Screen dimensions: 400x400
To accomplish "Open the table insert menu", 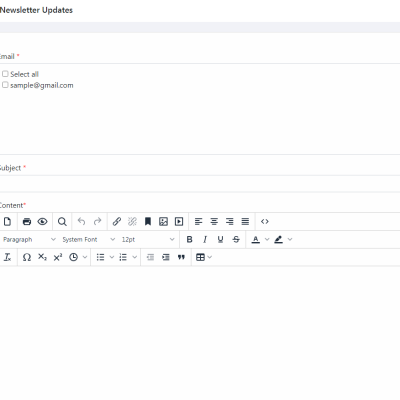I will (x=204, y=257).
